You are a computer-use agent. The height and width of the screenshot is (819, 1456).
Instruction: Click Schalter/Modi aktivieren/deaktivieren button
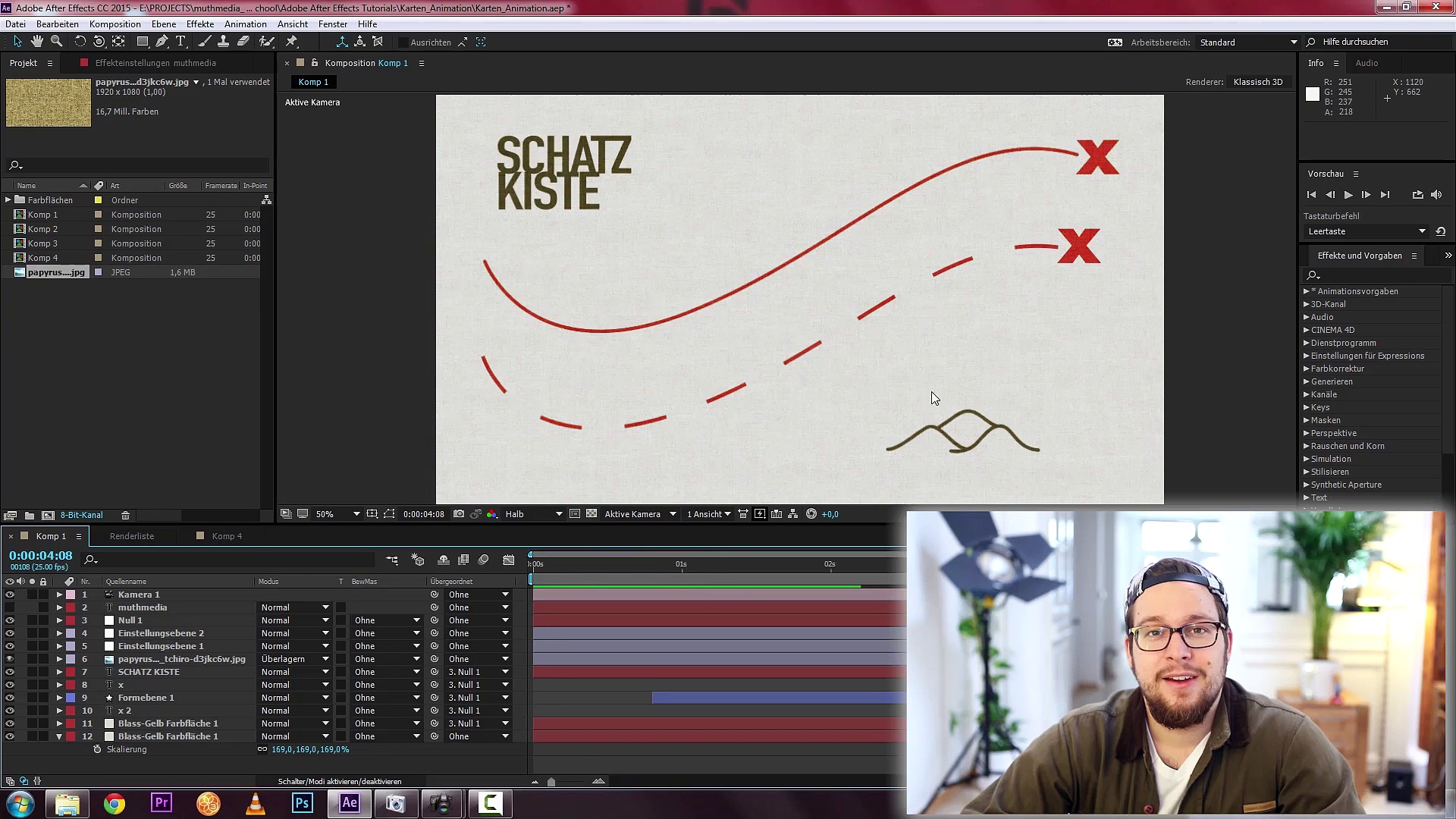[x=339, y=781]
